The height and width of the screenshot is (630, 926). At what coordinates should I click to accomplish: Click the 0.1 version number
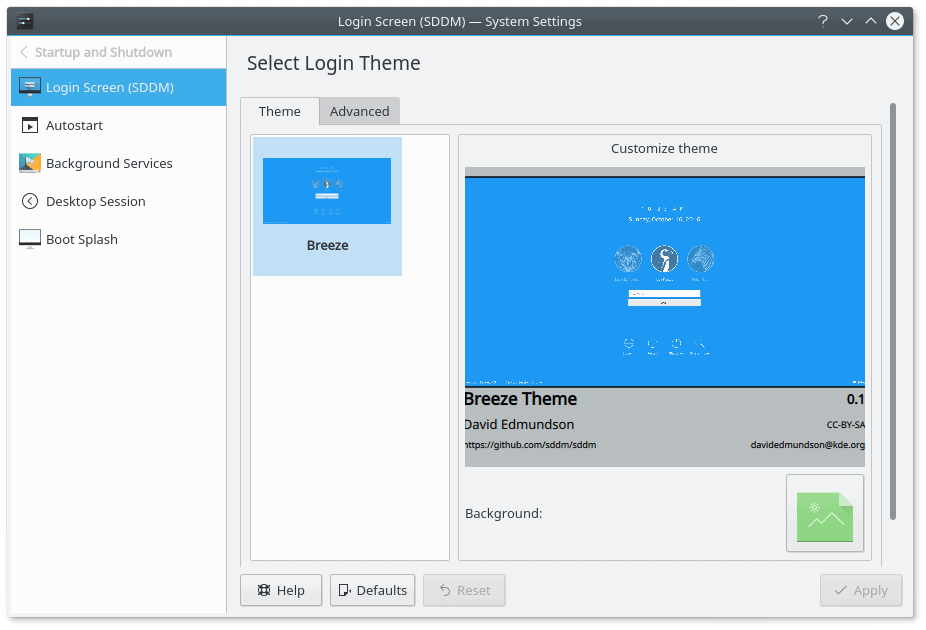(x=855, y=400)
